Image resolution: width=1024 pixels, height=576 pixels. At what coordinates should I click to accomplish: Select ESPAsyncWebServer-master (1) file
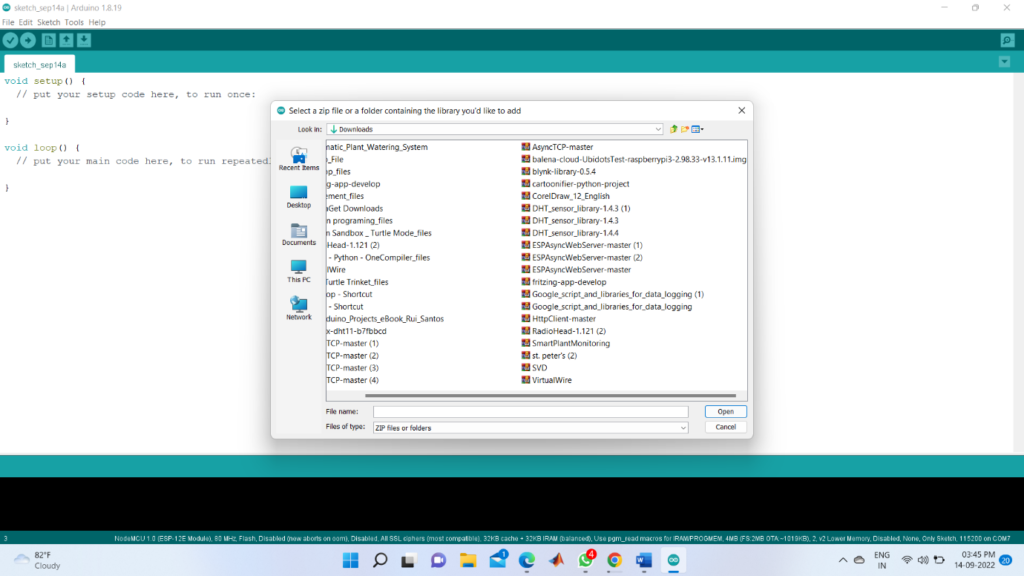tap(582, 245)
